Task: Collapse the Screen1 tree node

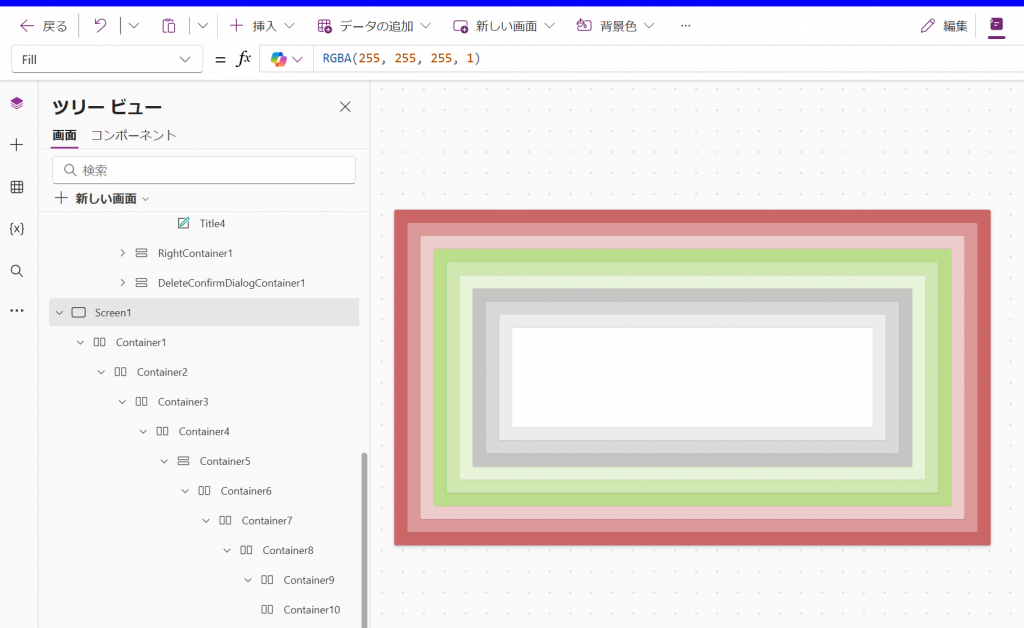Action: point(59,313)
